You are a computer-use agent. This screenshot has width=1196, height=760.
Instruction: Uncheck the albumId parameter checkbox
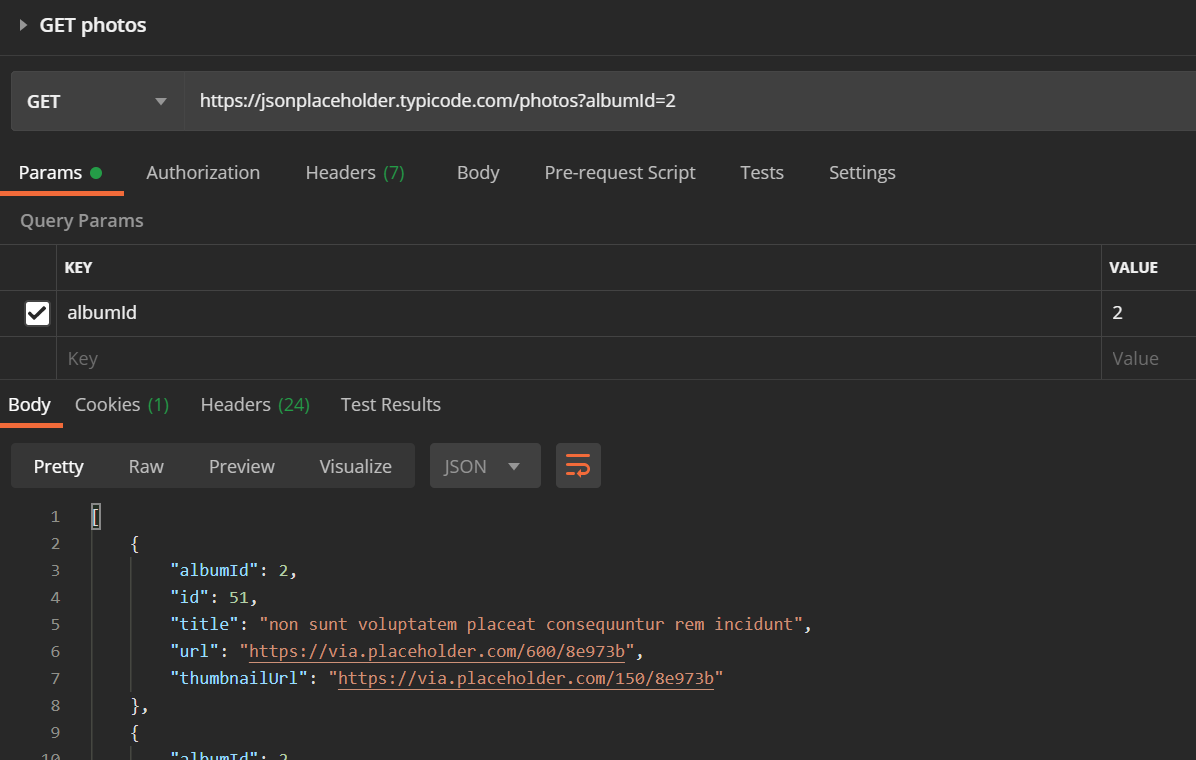37,314
